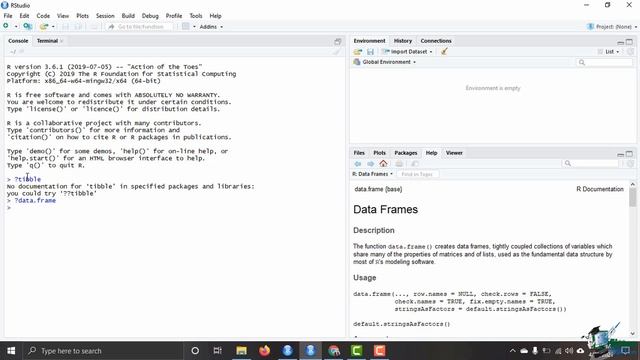Open the R: Data Frames topic dropdown

click(x=372, y=174)
